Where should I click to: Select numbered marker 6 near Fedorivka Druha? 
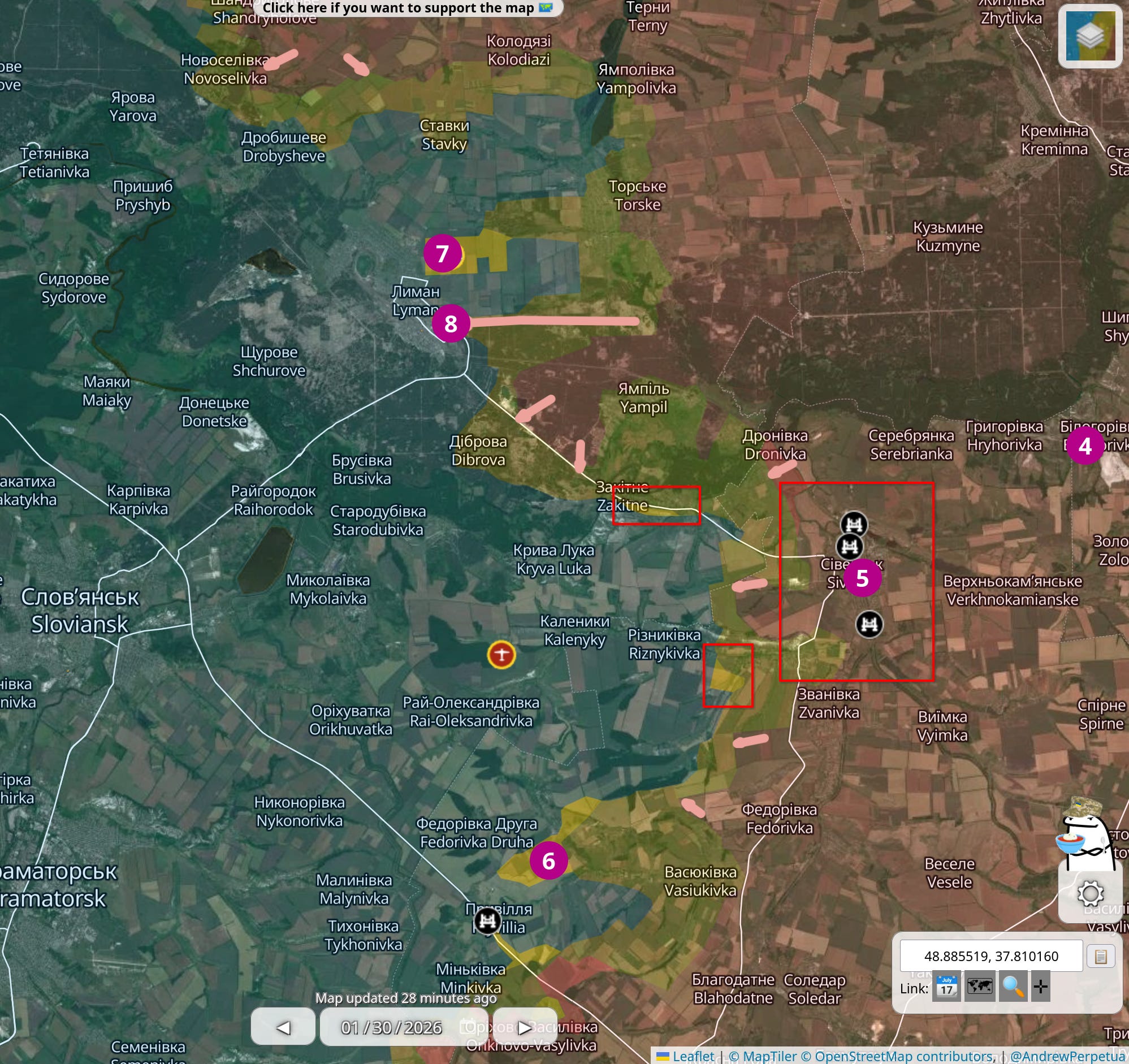click(x=548, y=860)
